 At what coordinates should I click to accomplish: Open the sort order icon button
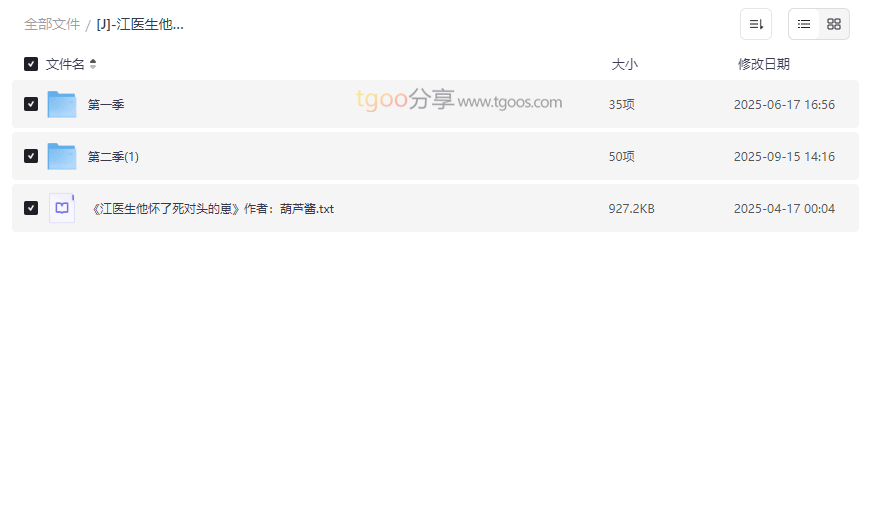coord(756,24)
